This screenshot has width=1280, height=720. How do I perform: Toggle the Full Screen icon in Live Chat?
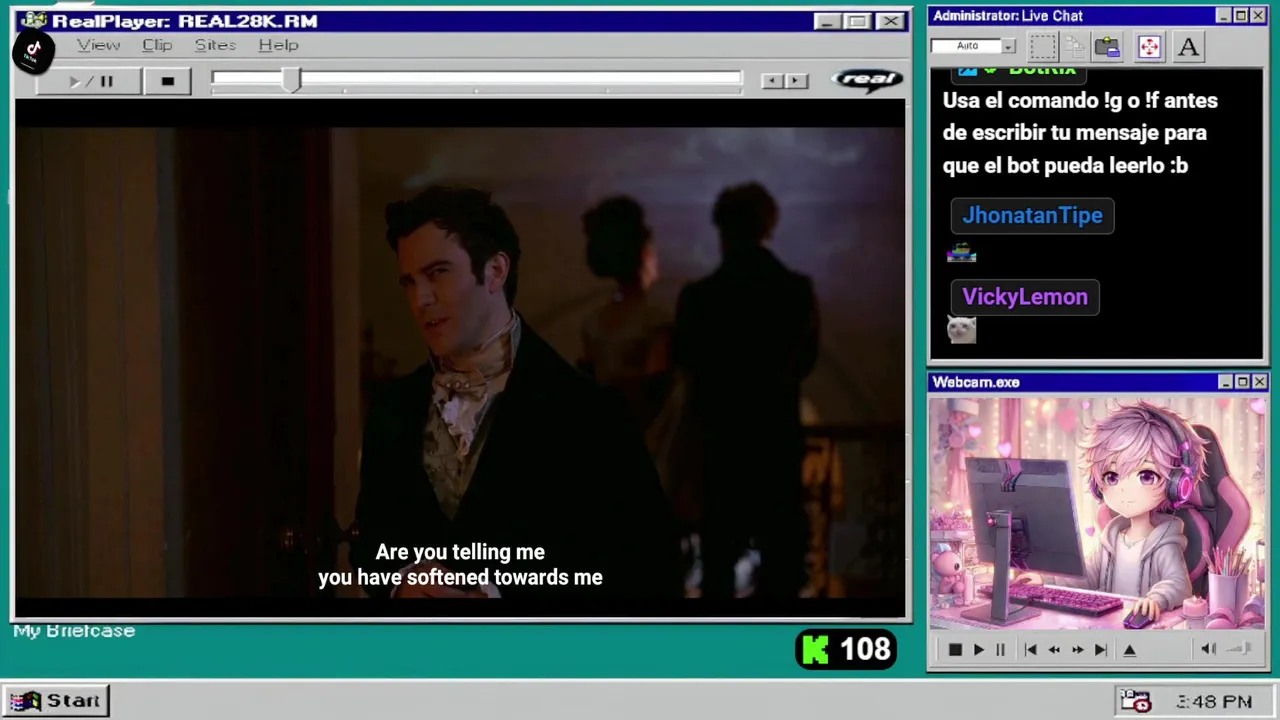pyautogui.click(x=1149, y=46)
